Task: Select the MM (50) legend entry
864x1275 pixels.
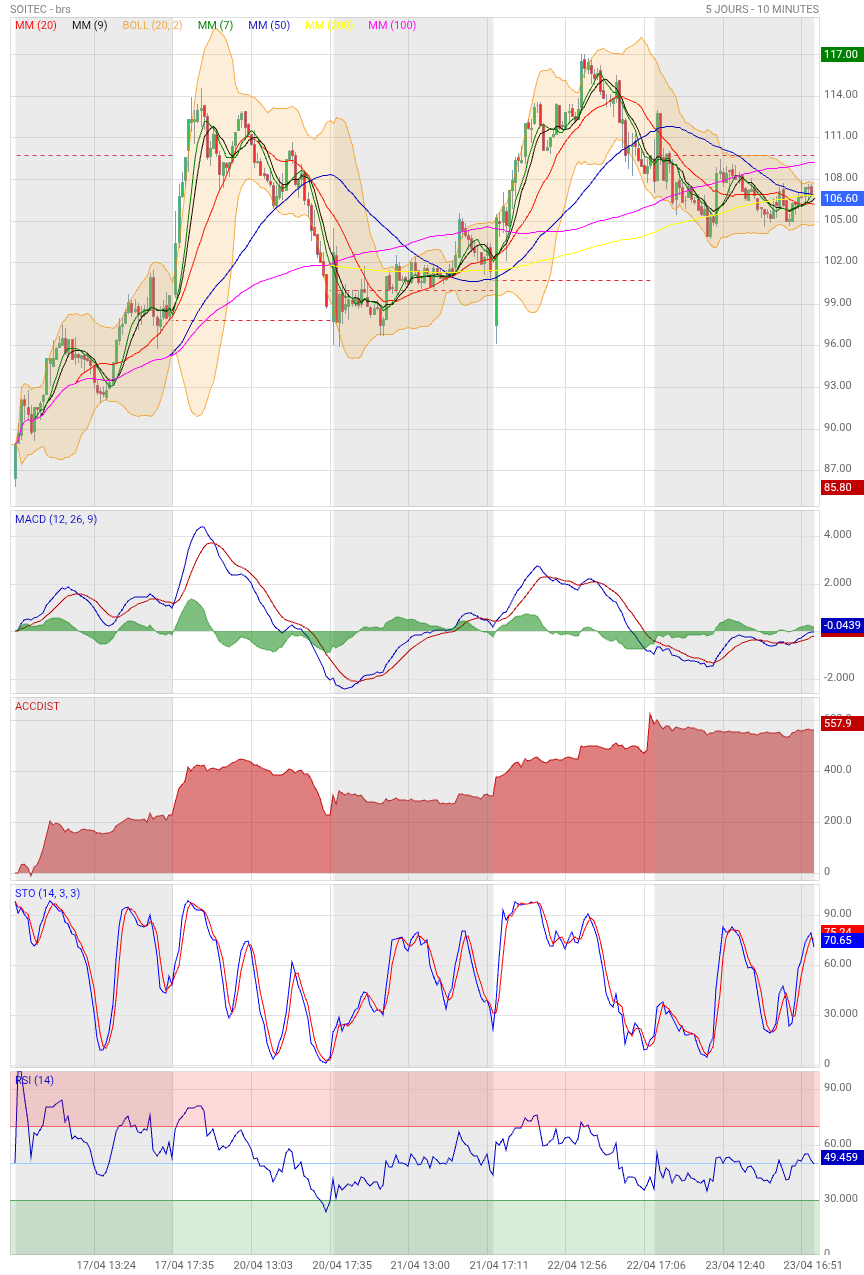Action: click(x=269, y=25)
